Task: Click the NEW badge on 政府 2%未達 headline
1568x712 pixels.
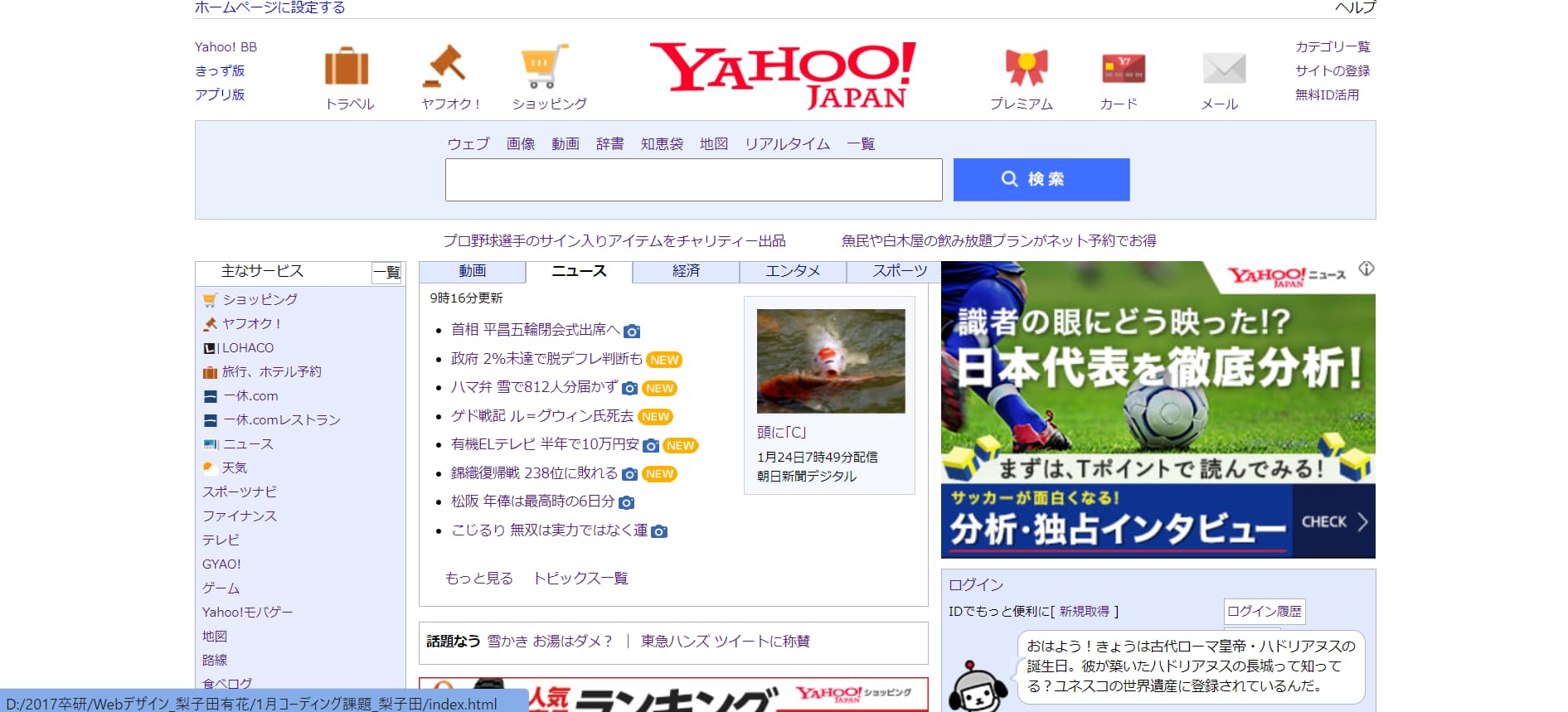Action: (664, 360)
